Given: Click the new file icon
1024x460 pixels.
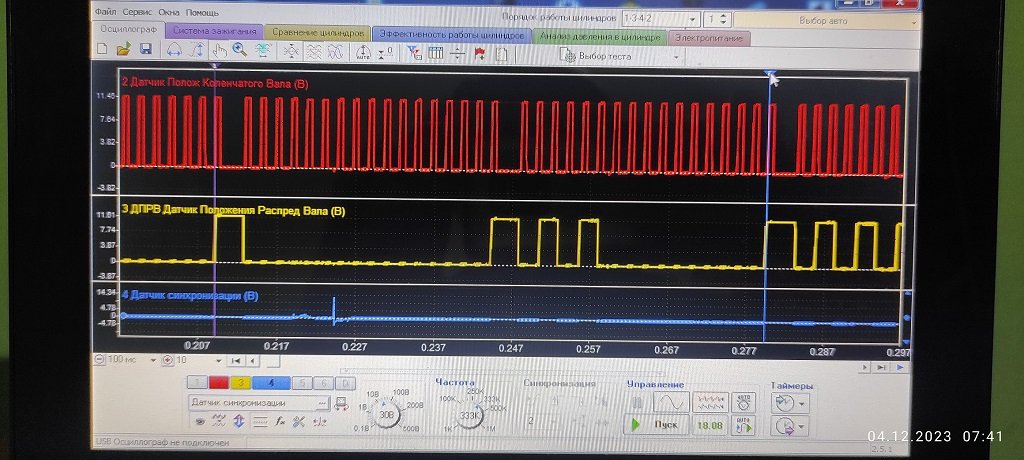Looking at the screenshot, I should point(102,50).
